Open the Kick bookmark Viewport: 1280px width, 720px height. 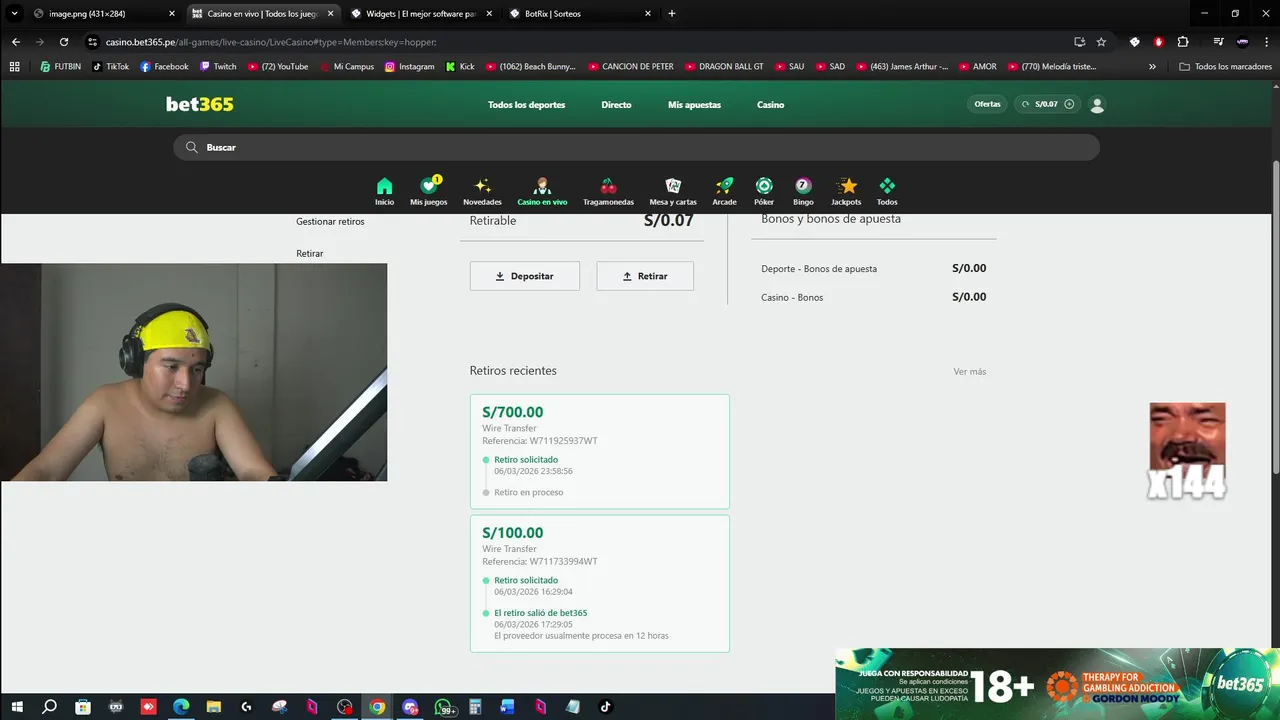460,67
